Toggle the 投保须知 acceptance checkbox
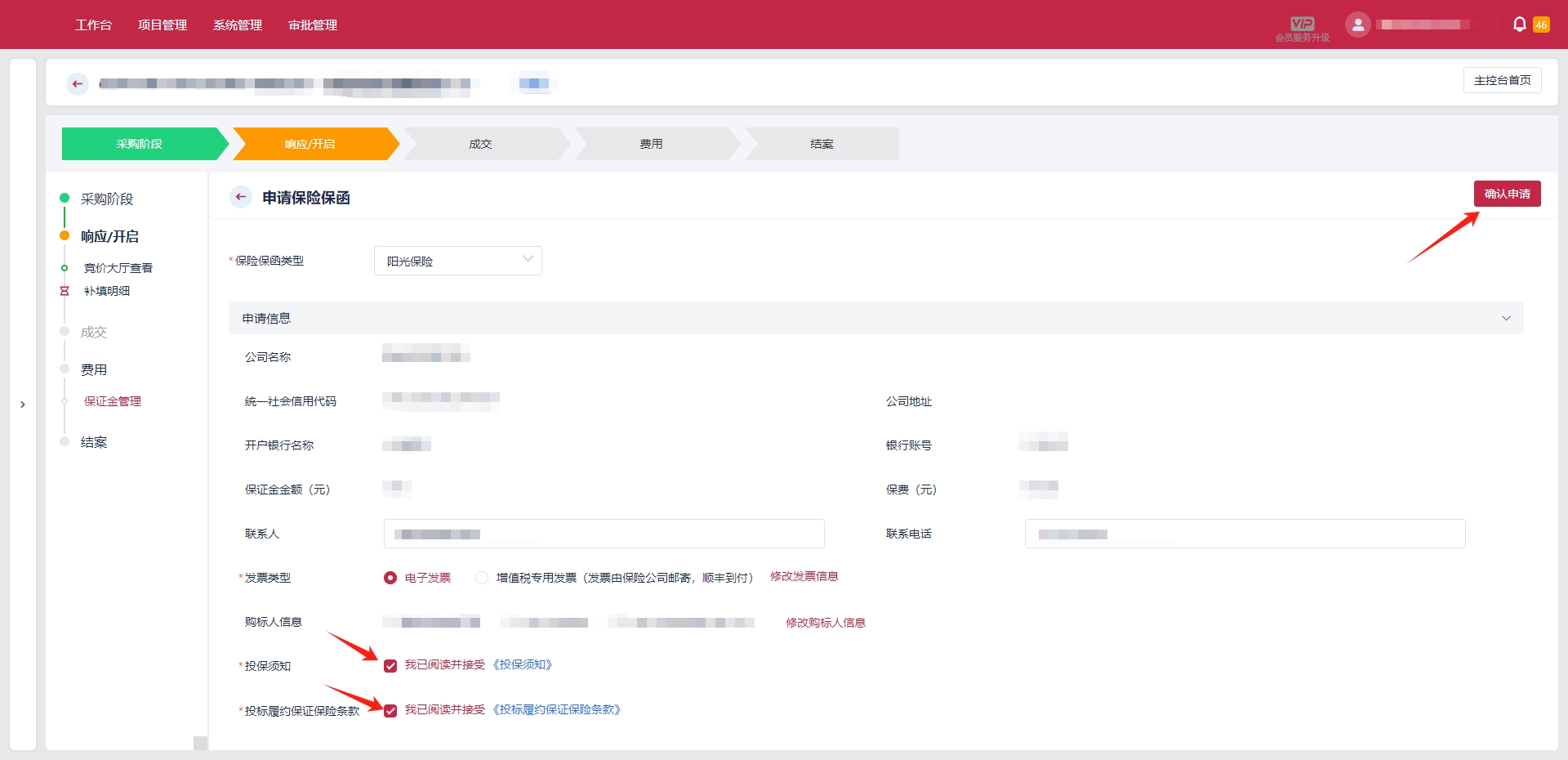1568x760 pixels. pyautogui.click(x=390, y=665)
